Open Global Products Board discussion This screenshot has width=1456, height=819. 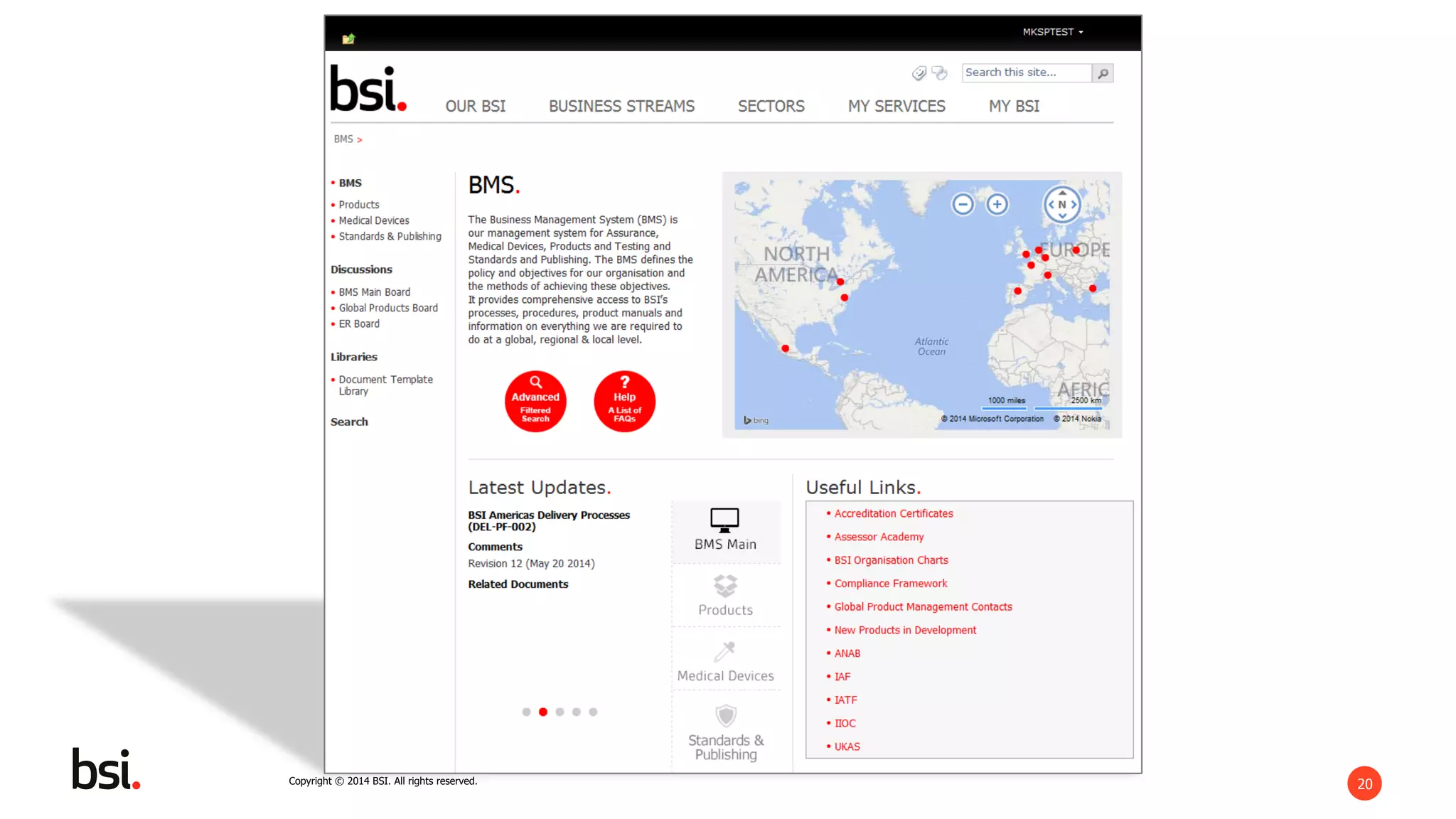coord(388,308)
